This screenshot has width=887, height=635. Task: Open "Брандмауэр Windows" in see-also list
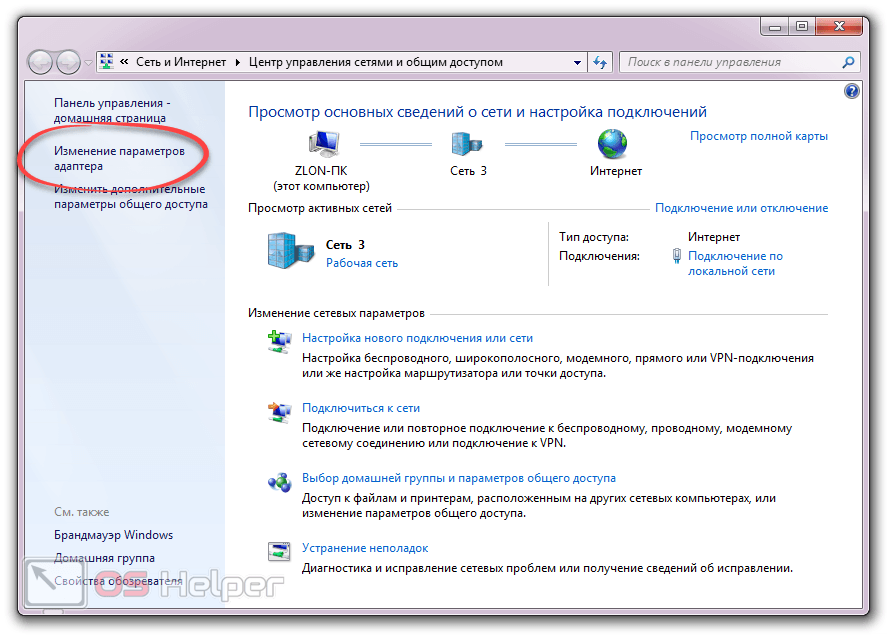pos(113,535)
